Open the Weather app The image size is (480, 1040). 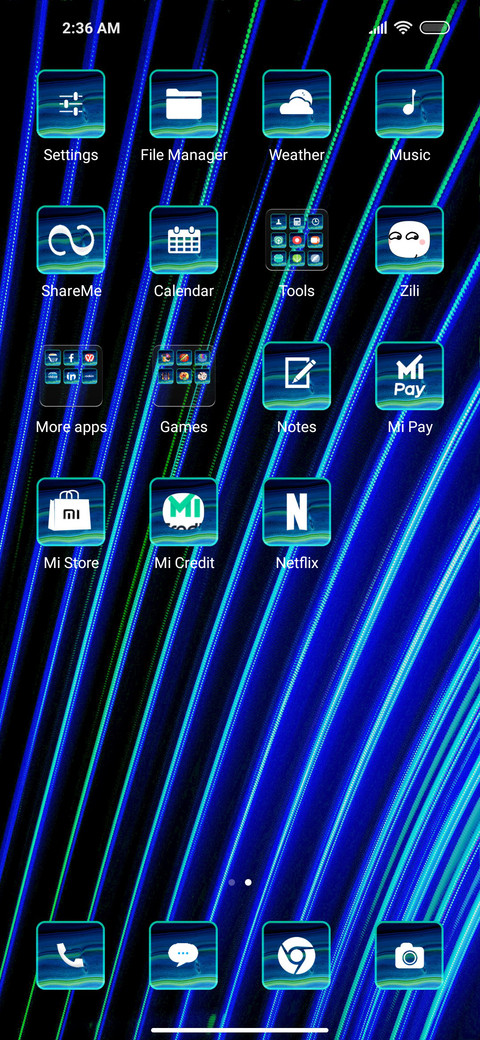pyautogui.click(x=296, y=104)
